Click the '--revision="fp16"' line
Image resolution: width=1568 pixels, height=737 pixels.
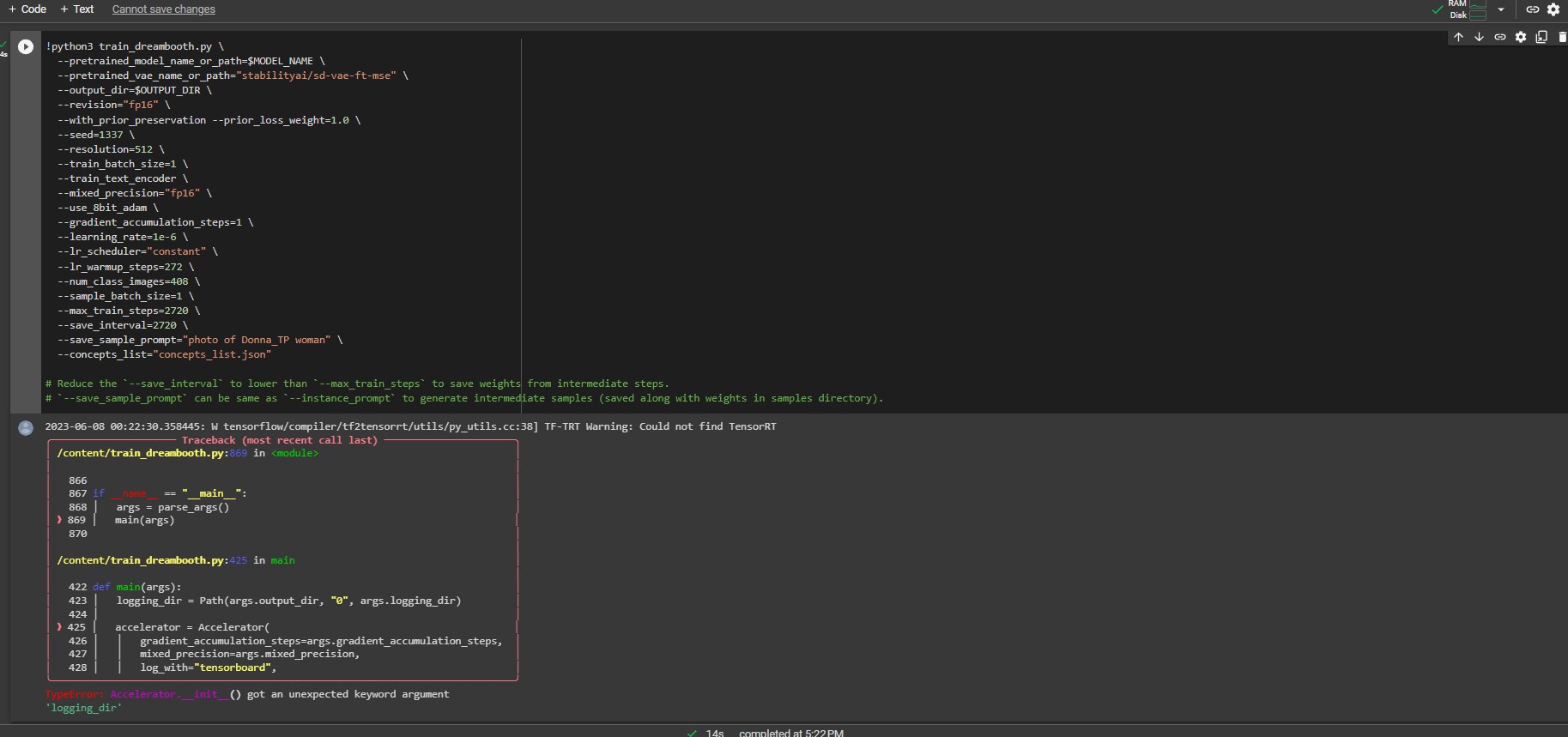coord(113,105)
